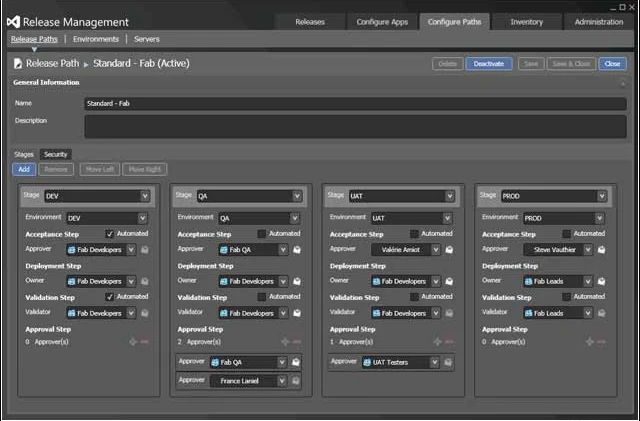This screenshot has width=640, height=421.
Task: Click the email icon beside UAT Deployment Owner
Action: 449,281
